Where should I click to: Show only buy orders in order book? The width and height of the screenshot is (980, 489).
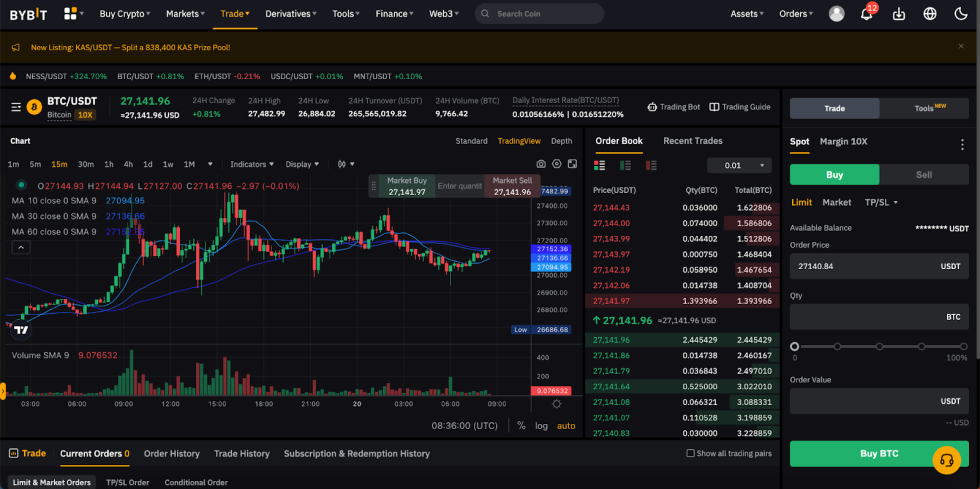[626, 165]
